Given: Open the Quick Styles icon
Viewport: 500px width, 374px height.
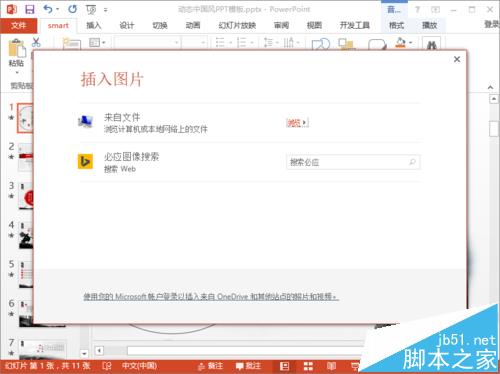Looking at the screenshot, I should [x=377, y=44].
